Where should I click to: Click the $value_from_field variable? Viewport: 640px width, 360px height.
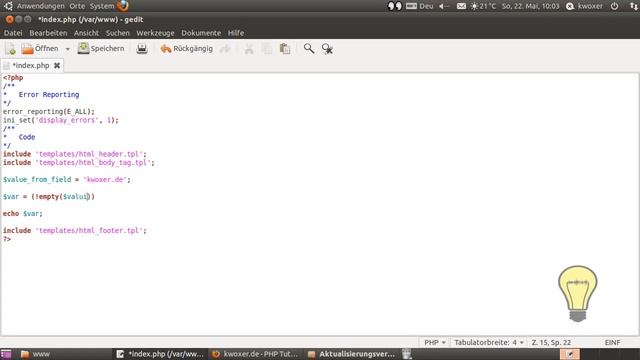tap(37, 180)
